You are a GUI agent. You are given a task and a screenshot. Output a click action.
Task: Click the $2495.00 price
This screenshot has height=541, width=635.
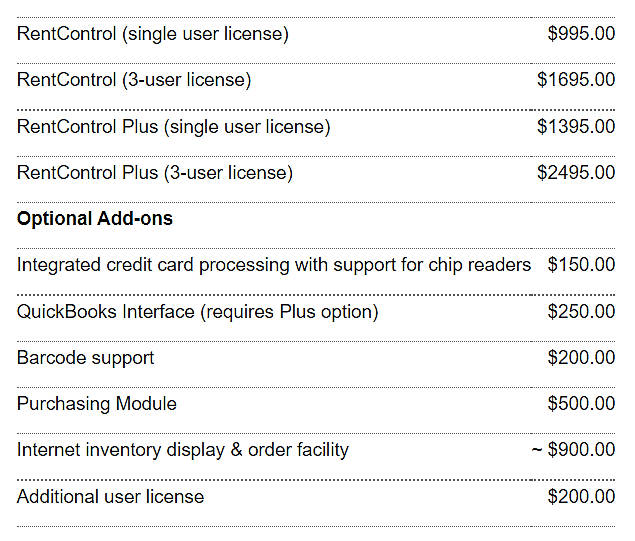(576, 173)
